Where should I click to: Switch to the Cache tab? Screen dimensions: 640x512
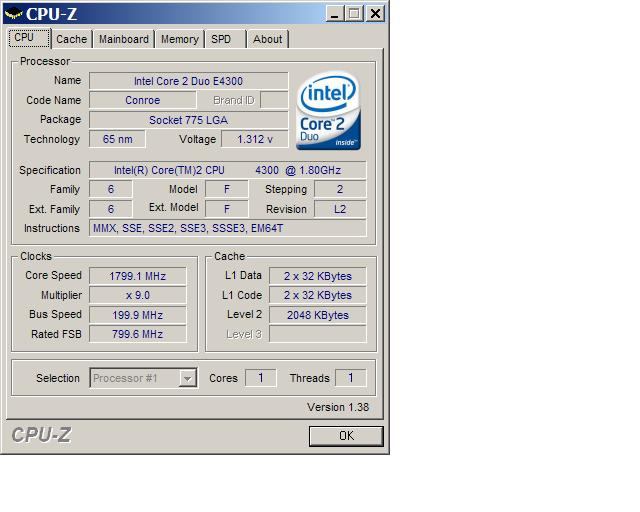(72, 39)
